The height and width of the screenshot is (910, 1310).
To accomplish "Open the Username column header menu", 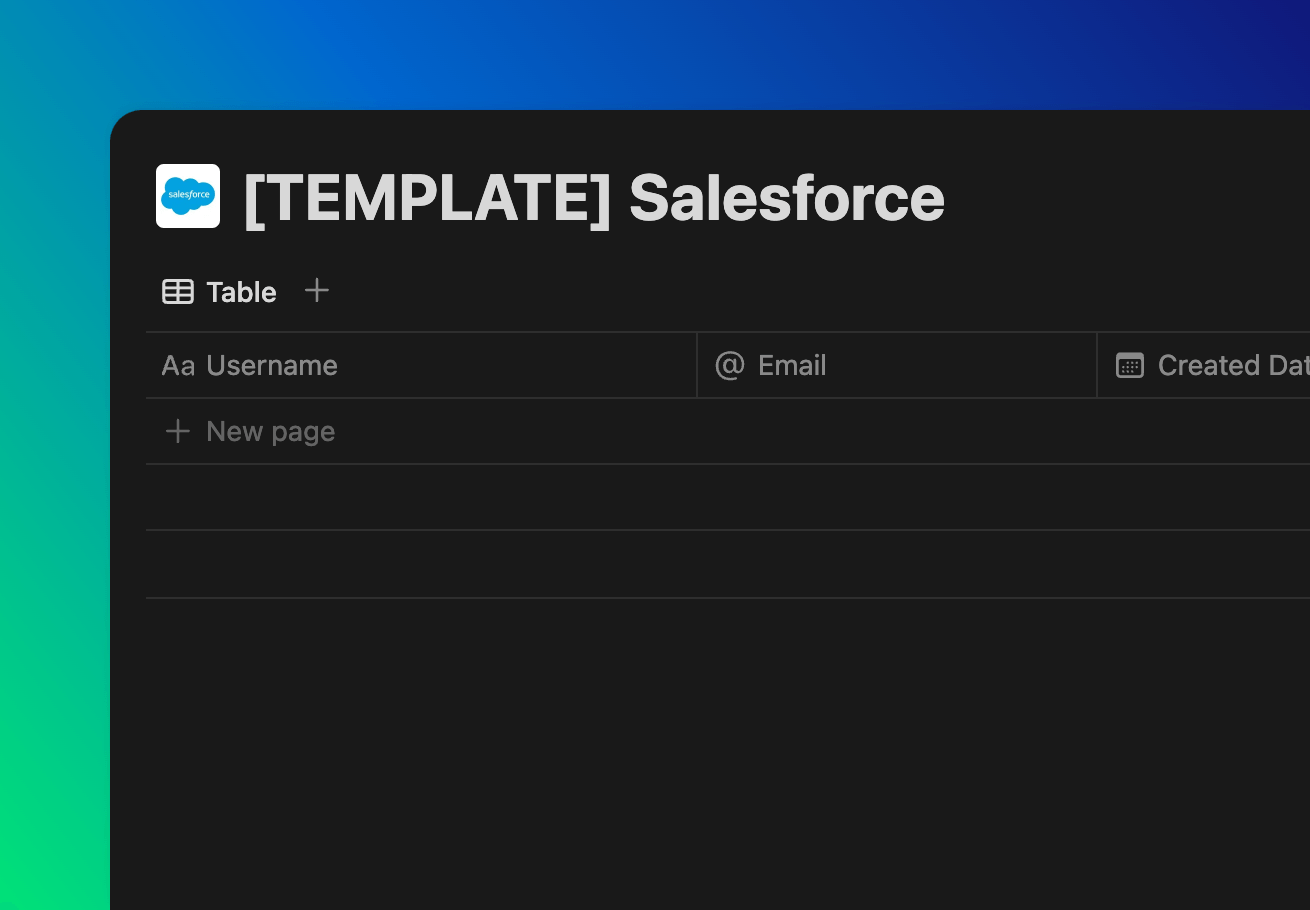I will pos(421,365).
